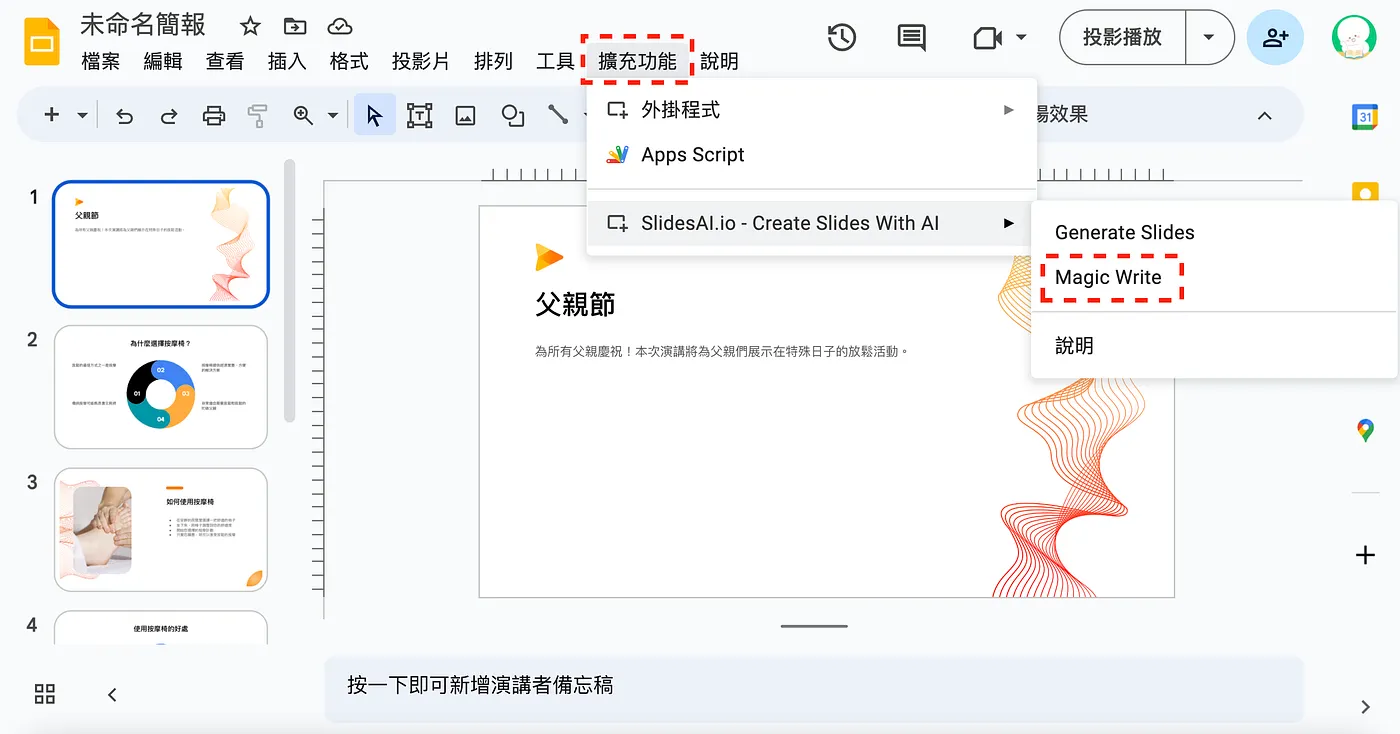Click the 父親節 title on slide
1400x734 pixels.
click(x=575, y=304)
